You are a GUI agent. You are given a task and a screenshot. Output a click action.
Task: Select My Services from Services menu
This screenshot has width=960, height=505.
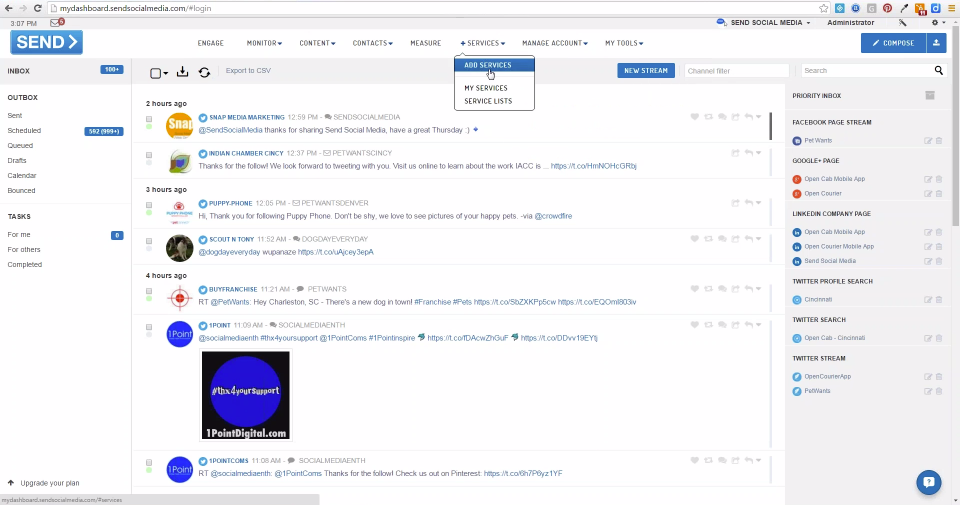coord(486,88)
